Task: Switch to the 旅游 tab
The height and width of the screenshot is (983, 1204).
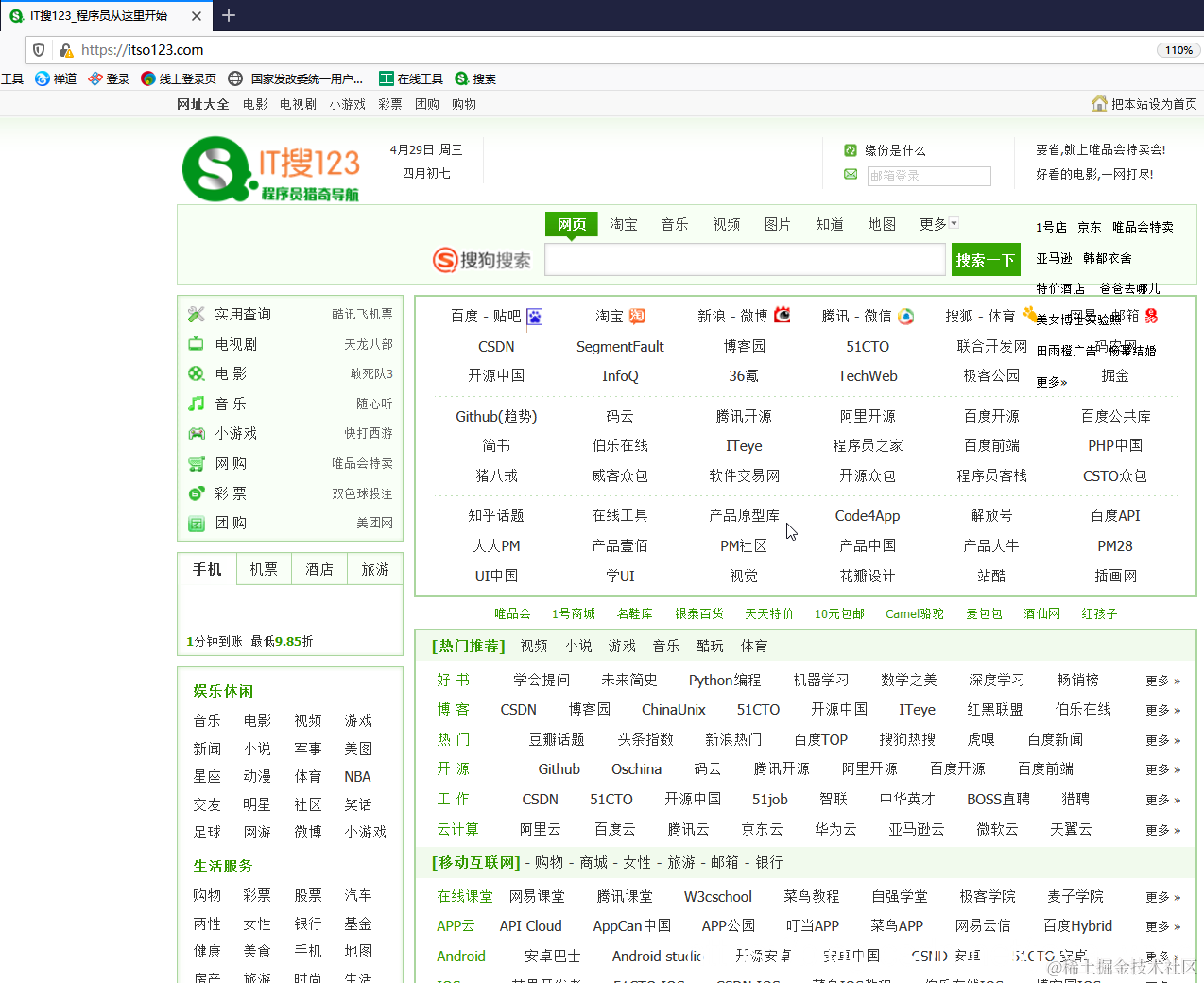Action: (x=375, y=569)
